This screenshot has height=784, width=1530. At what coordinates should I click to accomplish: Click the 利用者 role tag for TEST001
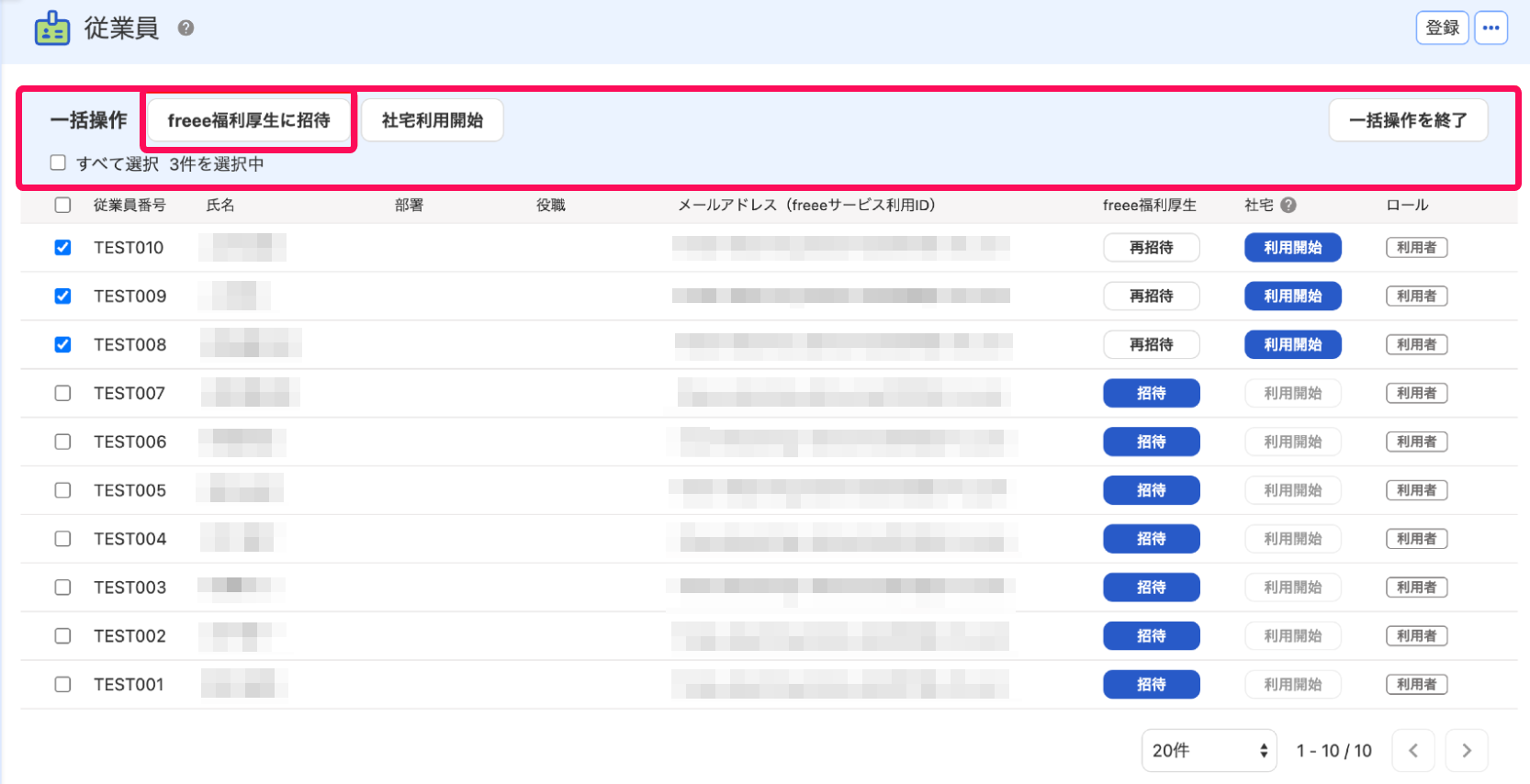(1417, 684)
